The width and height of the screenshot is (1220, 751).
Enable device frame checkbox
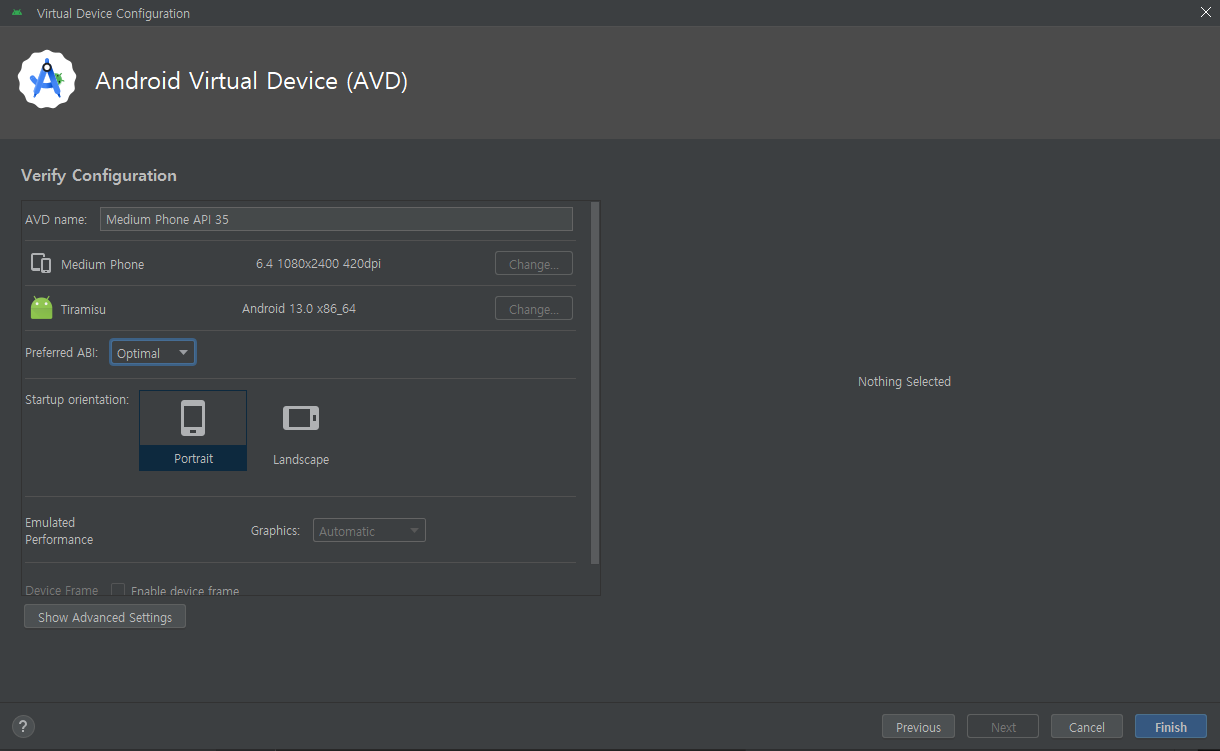118,590
